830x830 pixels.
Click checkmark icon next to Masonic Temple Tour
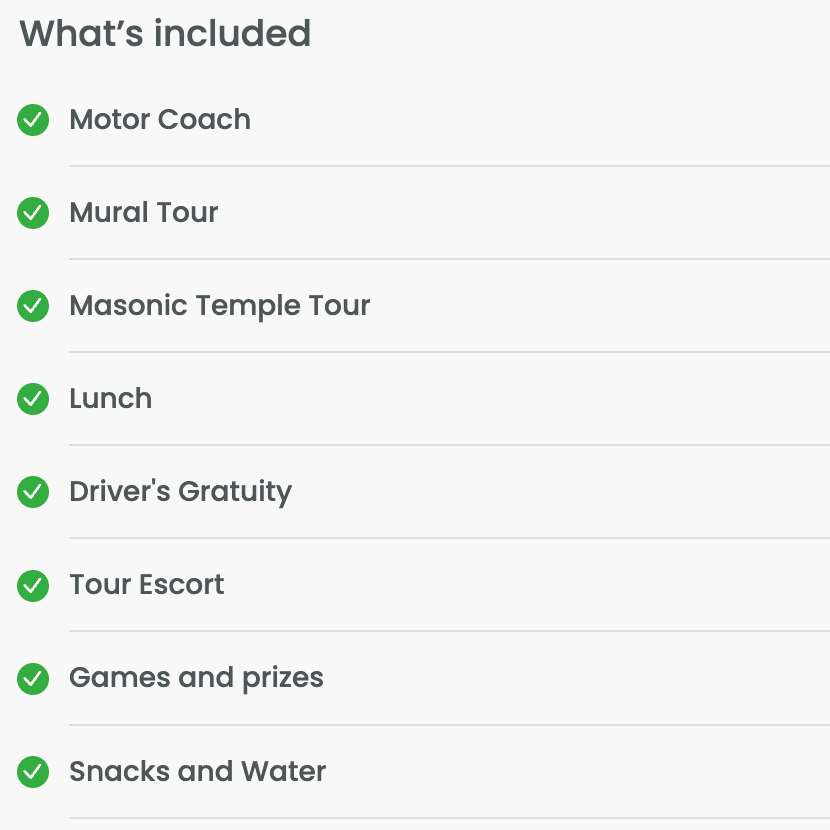click(x=33, y=306)
